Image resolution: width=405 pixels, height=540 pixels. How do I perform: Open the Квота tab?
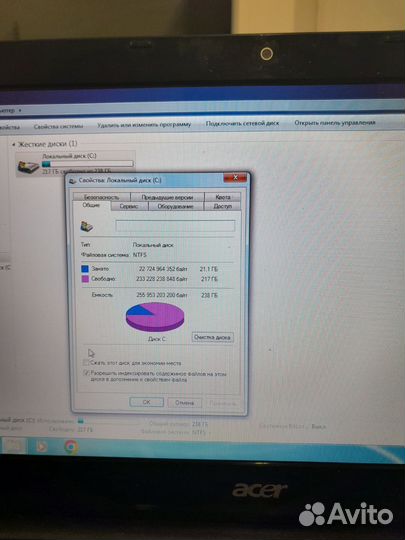222,197
